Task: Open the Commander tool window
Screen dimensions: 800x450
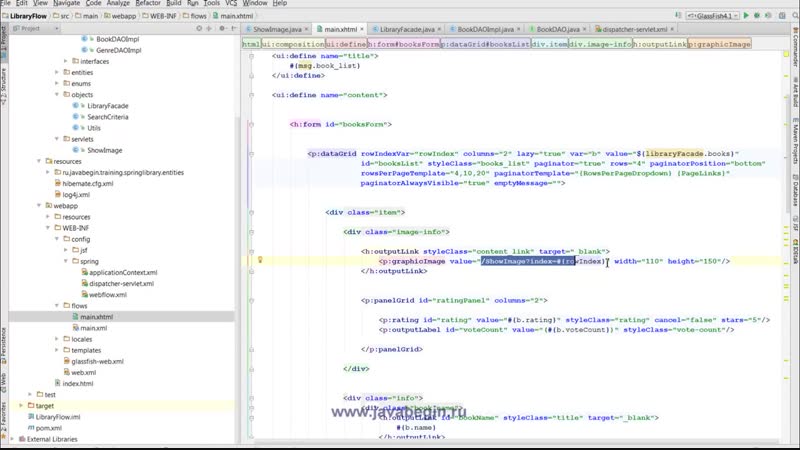Action: pyautogui.click(x=795, y=47)
